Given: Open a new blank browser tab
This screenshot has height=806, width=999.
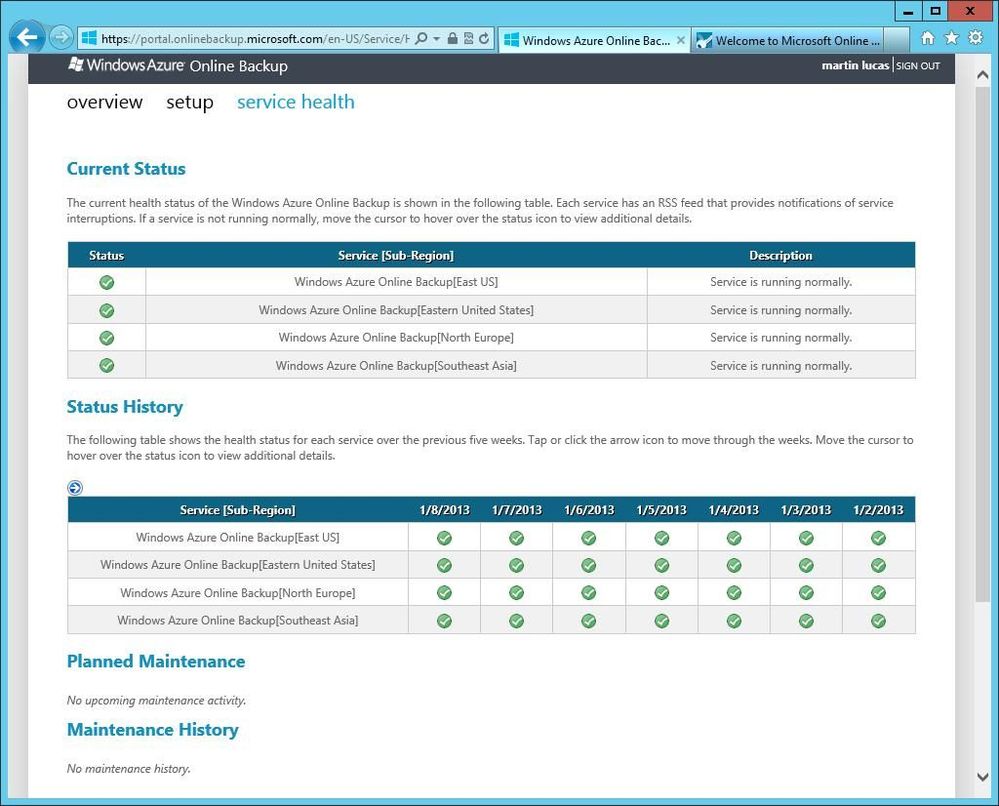Looking at the screenshot, I should click(896, 40).
